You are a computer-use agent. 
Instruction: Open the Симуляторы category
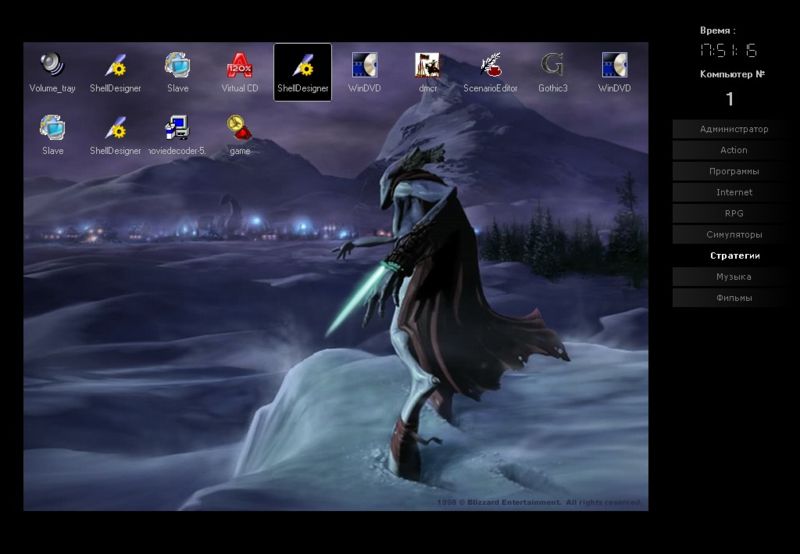coord(734,235)
